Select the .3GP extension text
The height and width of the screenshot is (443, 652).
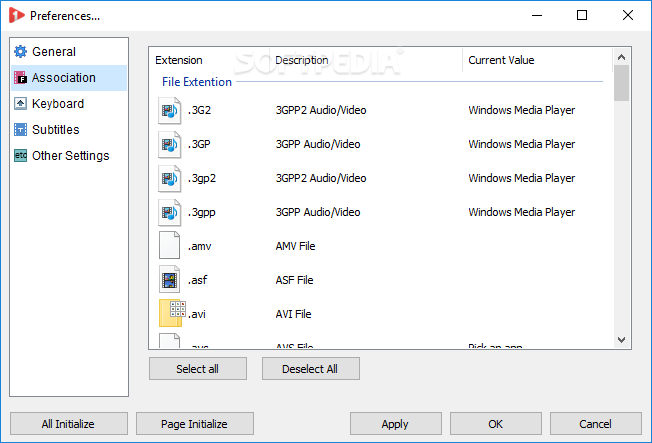tap(199, 144)
